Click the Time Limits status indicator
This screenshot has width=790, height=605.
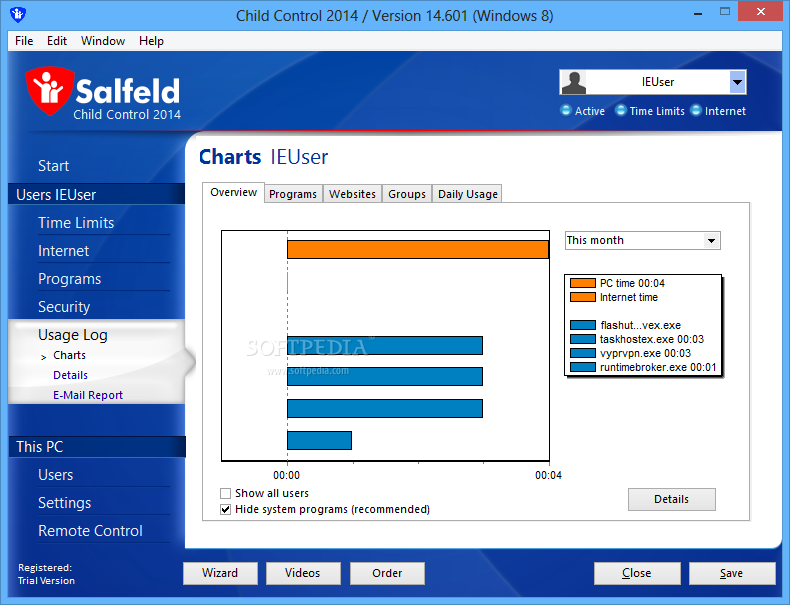pyautogui.click(x=621, y=110)
